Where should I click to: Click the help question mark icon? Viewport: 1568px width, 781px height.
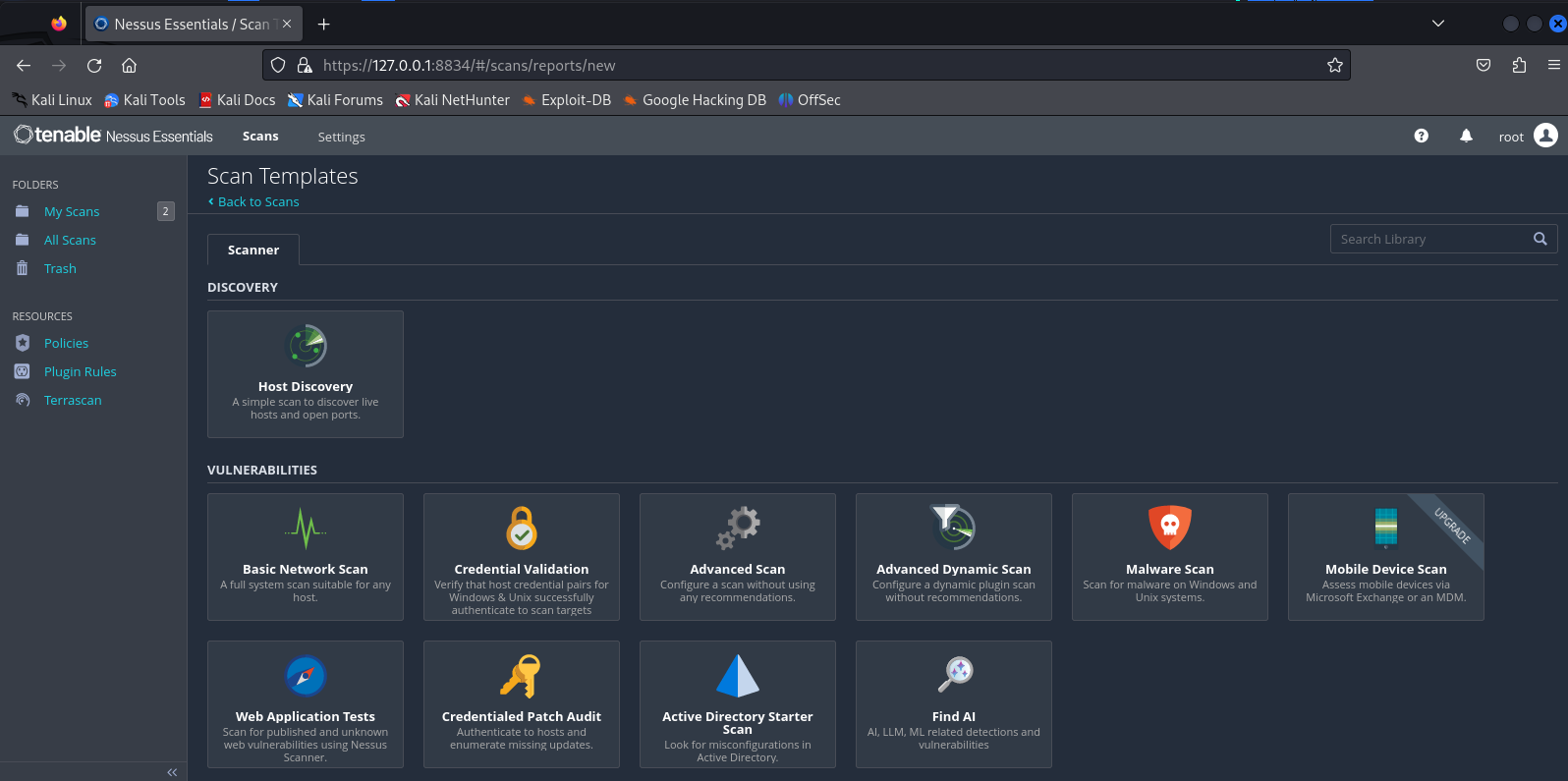tap(1422, 136)
